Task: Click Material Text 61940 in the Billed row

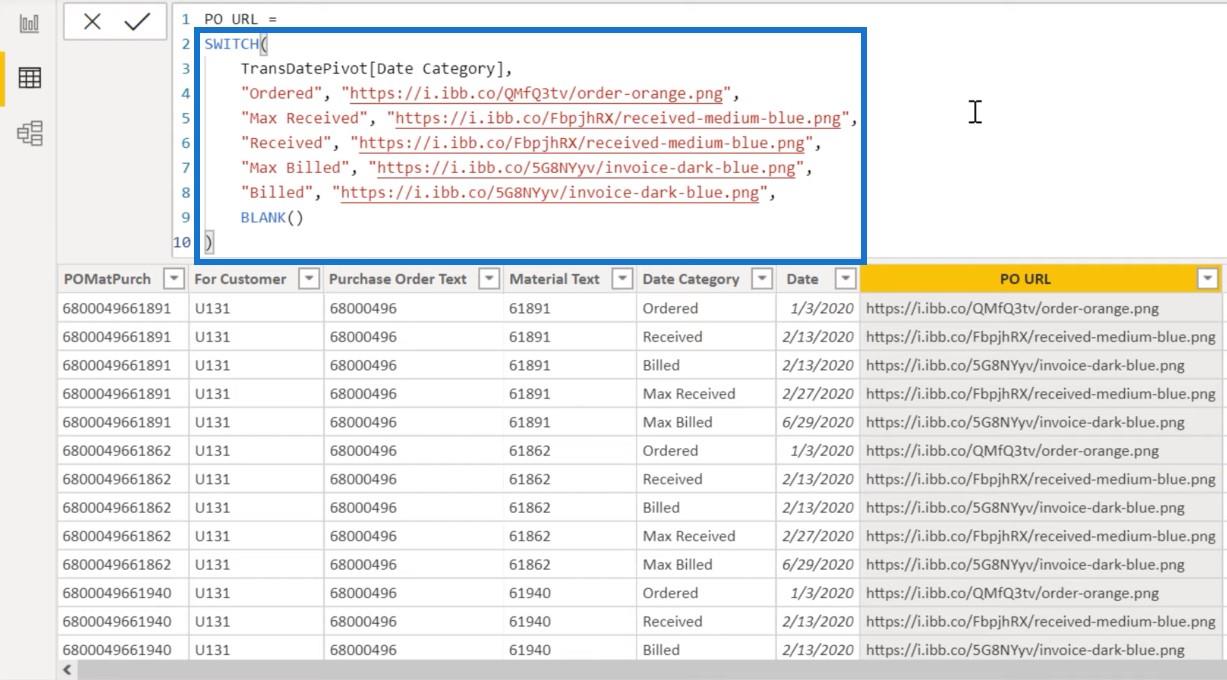Action: click(568, 650)
